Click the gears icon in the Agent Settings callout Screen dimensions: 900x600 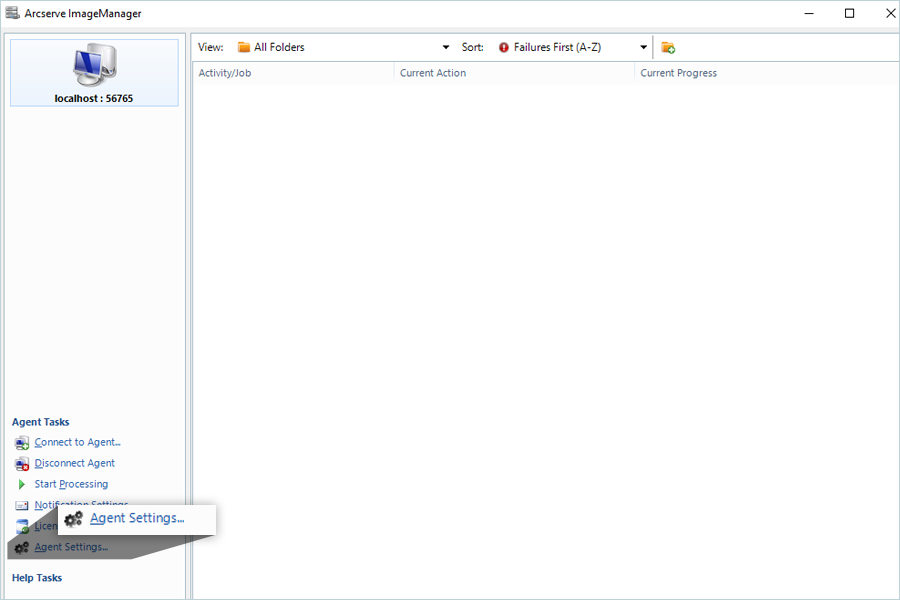pos(73,519)
